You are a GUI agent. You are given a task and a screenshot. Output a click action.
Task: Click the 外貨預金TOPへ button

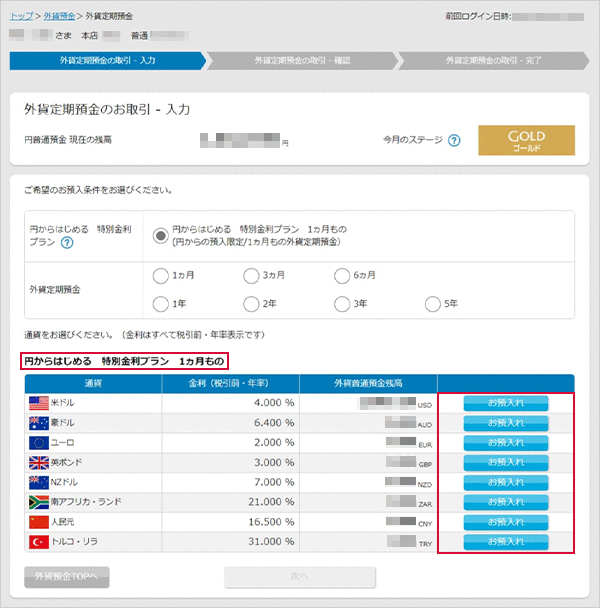coord(66,577)
